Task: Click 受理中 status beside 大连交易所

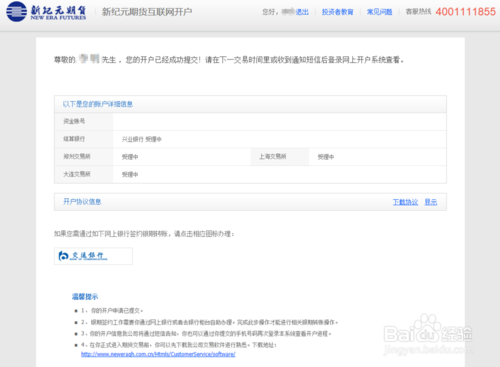Action: pyautogui.click(x=130, y=175)
